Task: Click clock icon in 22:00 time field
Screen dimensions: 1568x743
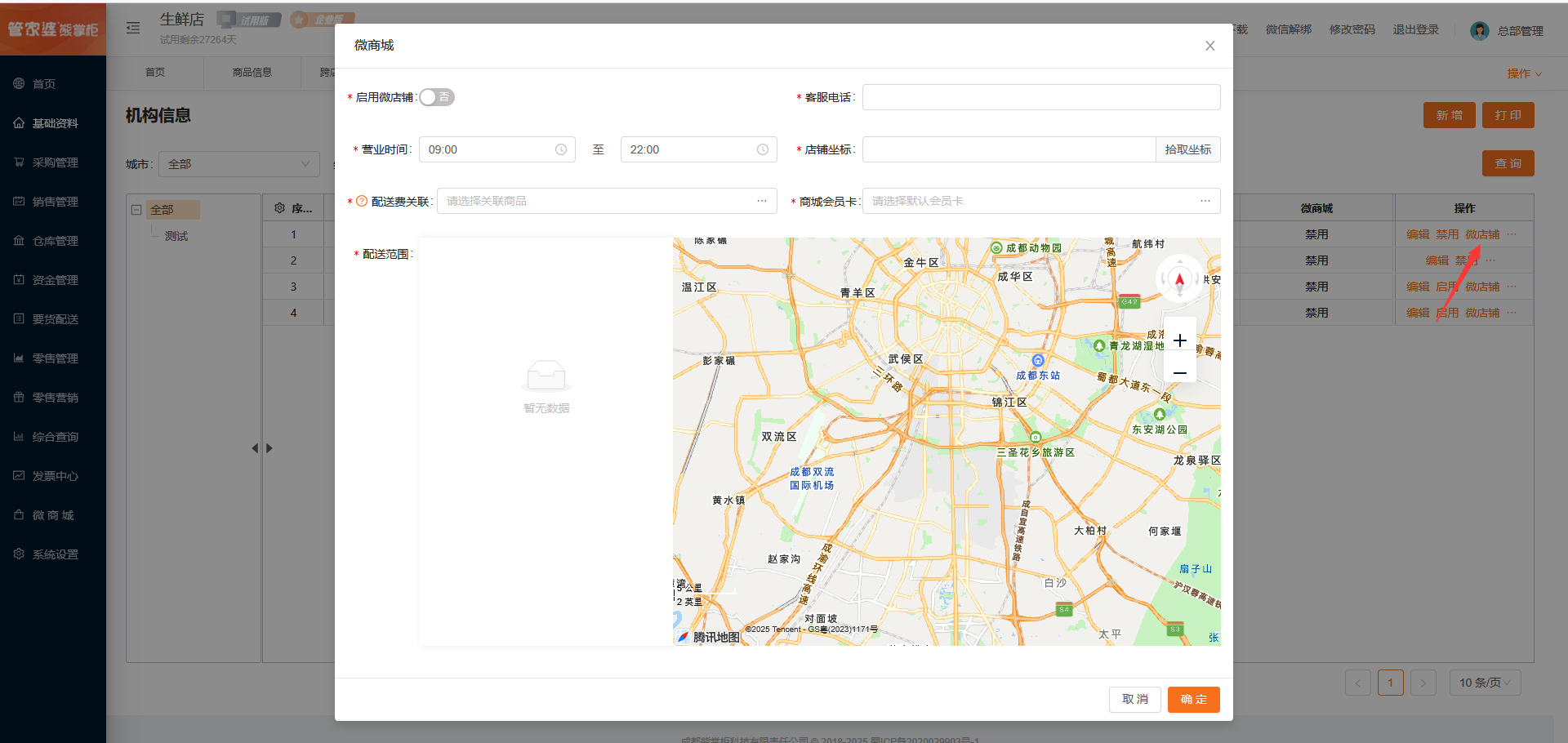Action: coord(762,149)
